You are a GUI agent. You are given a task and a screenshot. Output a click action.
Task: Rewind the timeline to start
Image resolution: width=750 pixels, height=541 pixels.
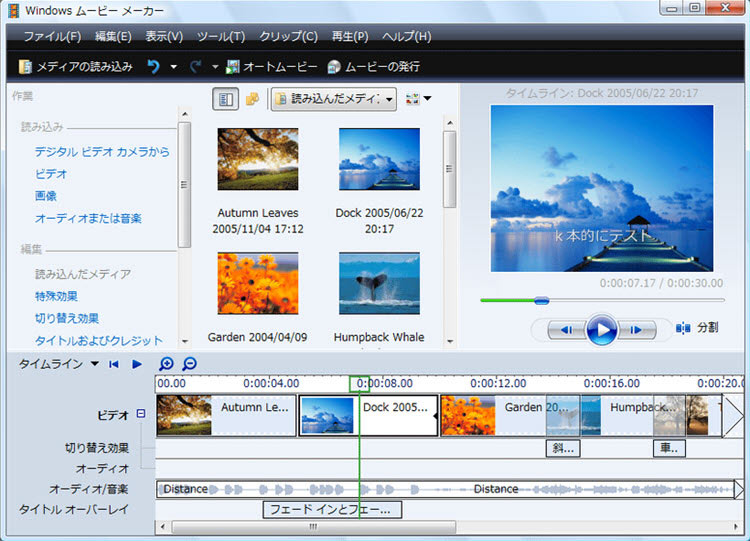click(x=114, y=364)
